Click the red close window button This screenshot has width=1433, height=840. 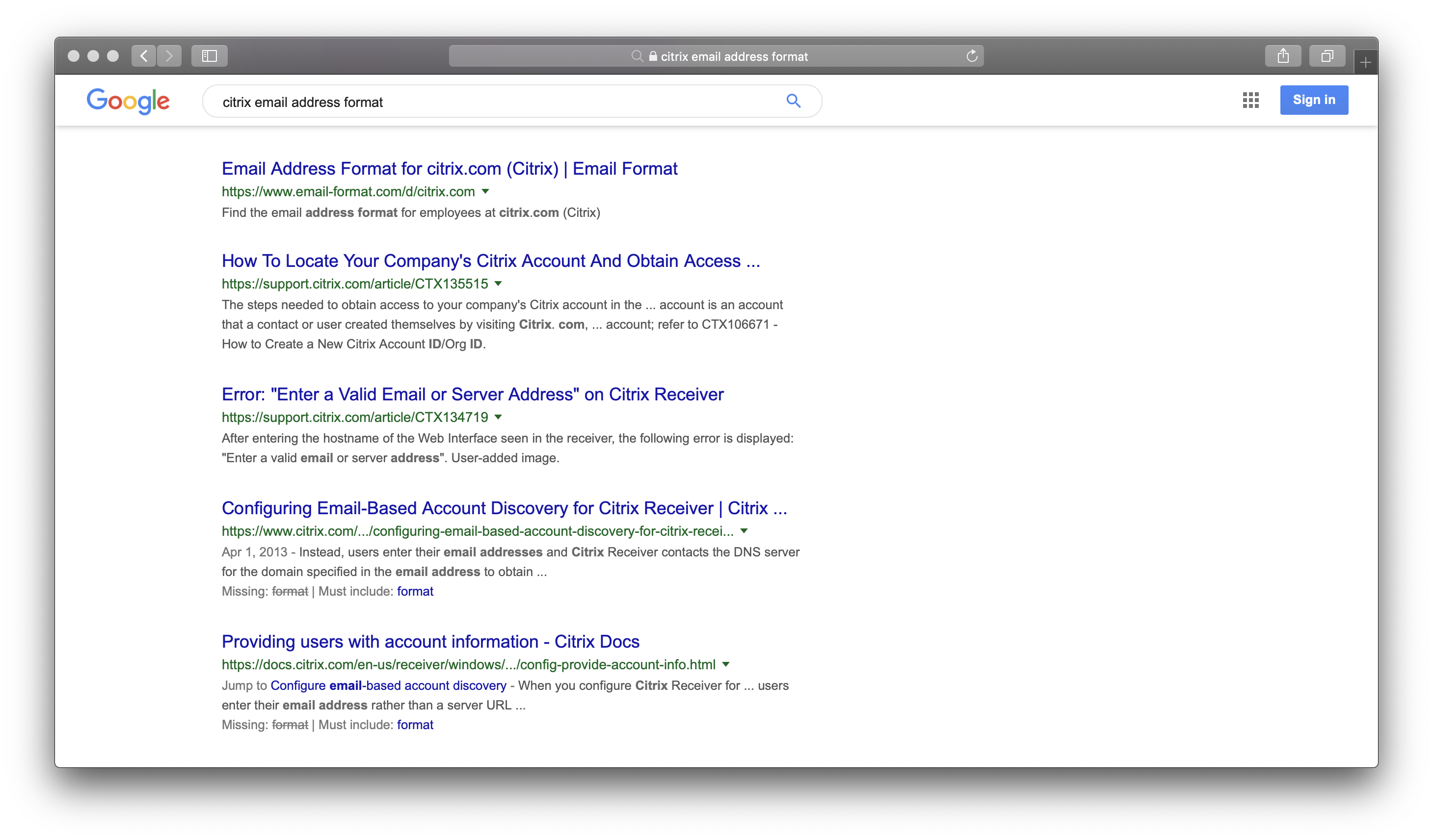73,56
